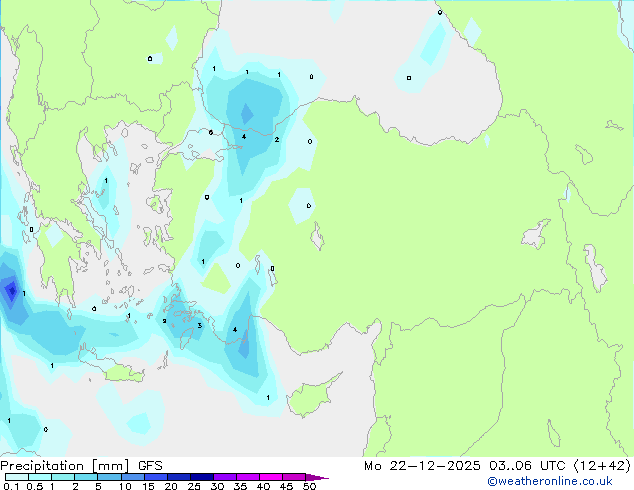This screenshot has width=634, height=490.
Task: Click the "Precipitation [mm]" title text
Action: (65, 466)
